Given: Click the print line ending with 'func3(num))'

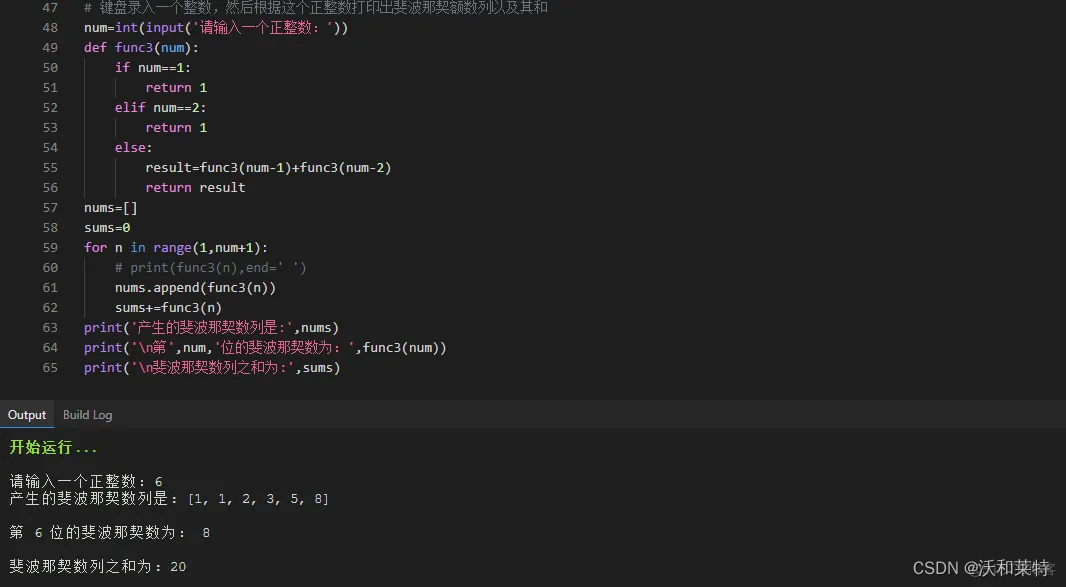Looking at the screenshot, I should [265, 348].
